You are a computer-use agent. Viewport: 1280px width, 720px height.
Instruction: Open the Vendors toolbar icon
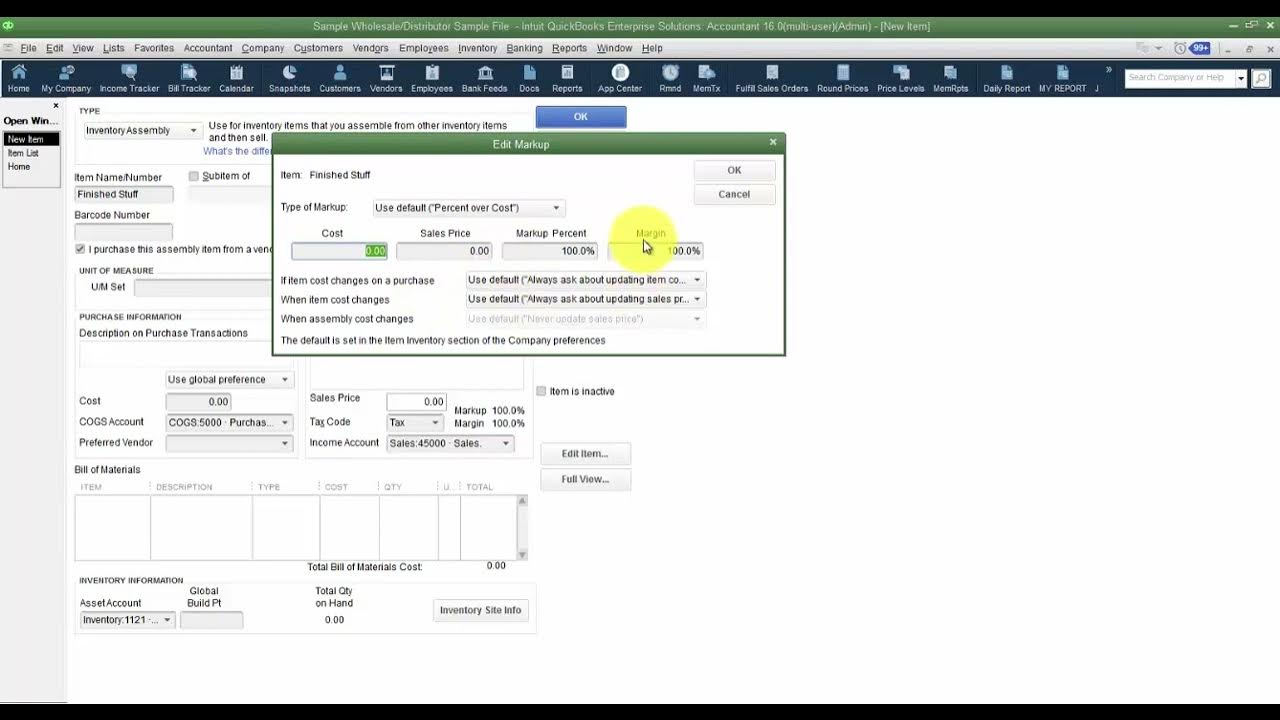[x=386, y=79]
